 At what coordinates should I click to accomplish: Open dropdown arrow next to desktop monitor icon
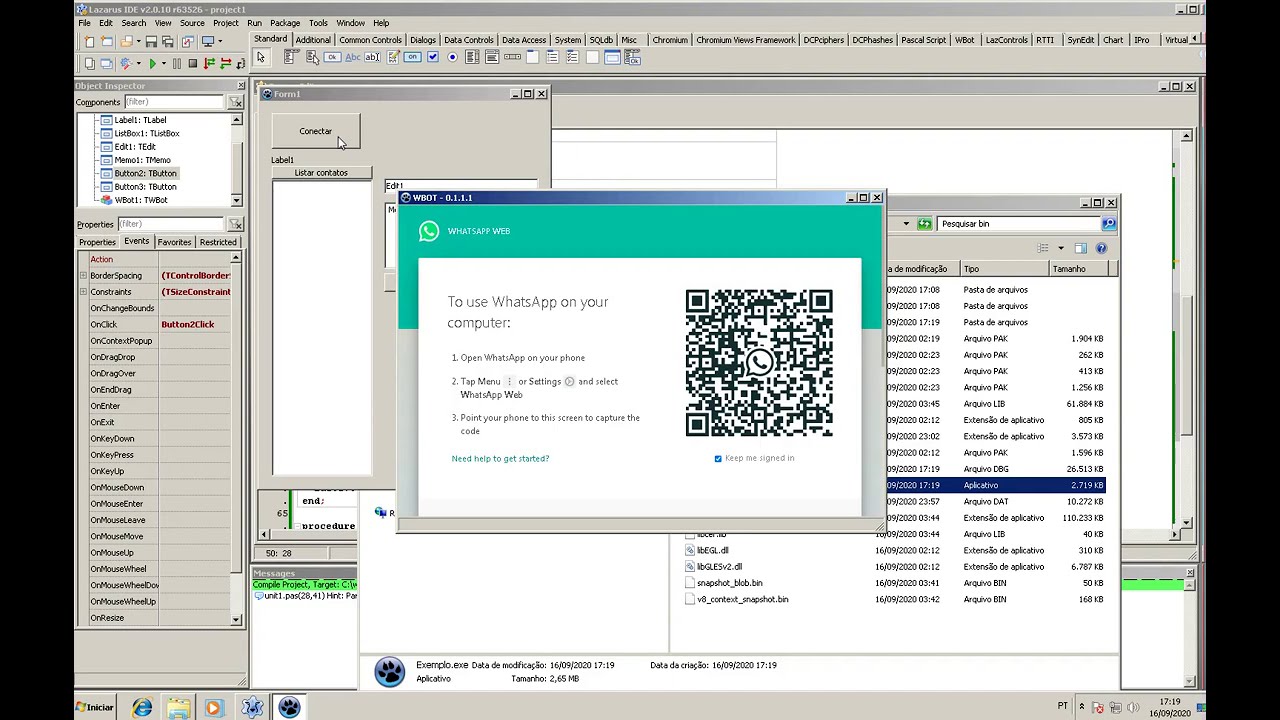click(220, 41)
